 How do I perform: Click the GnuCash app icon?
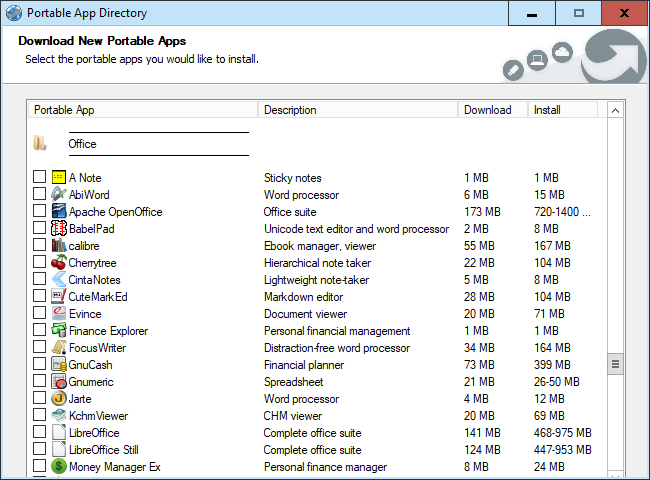click(x=59, y=365)
